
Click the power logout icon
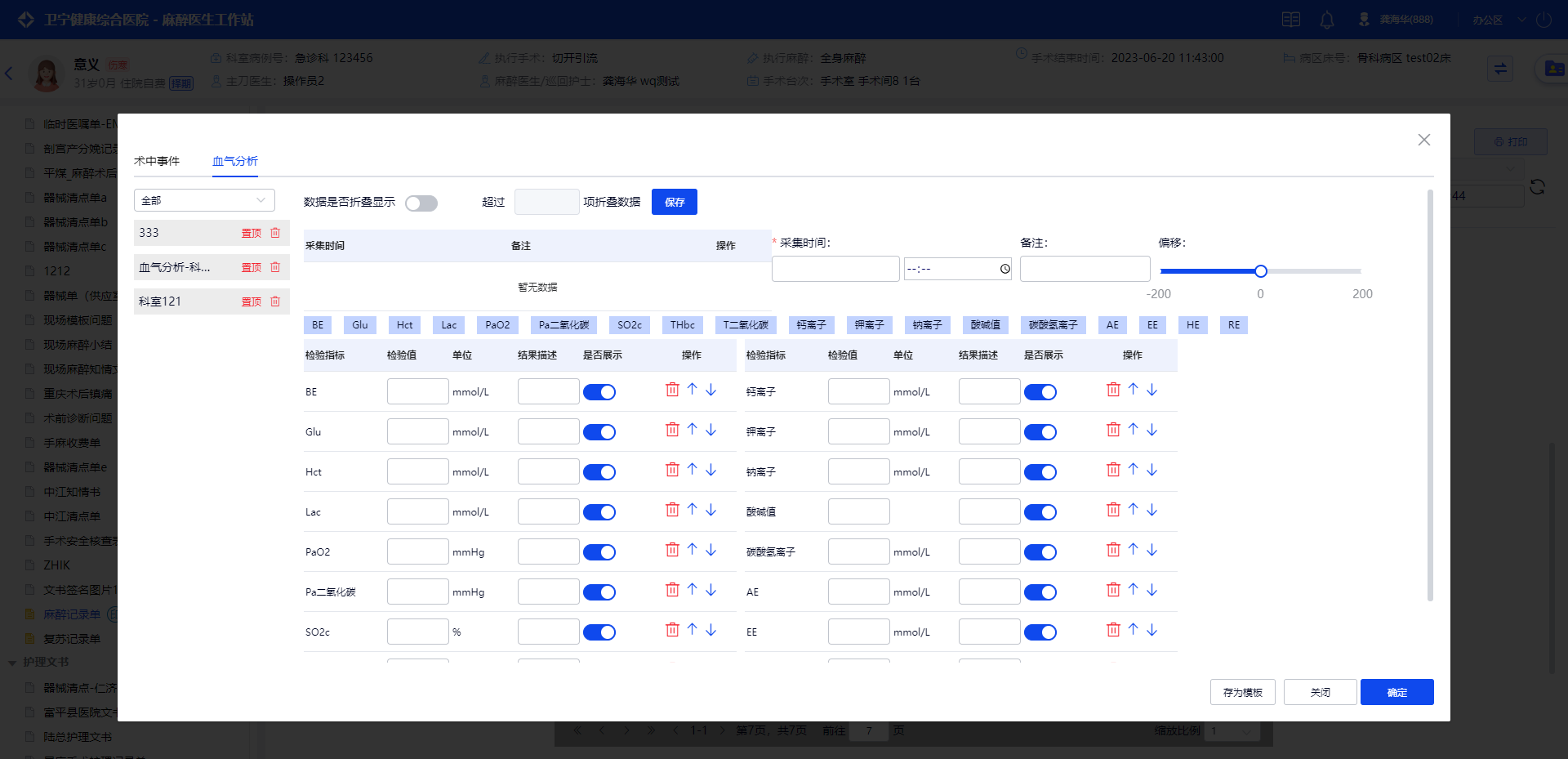(1543, 20)
